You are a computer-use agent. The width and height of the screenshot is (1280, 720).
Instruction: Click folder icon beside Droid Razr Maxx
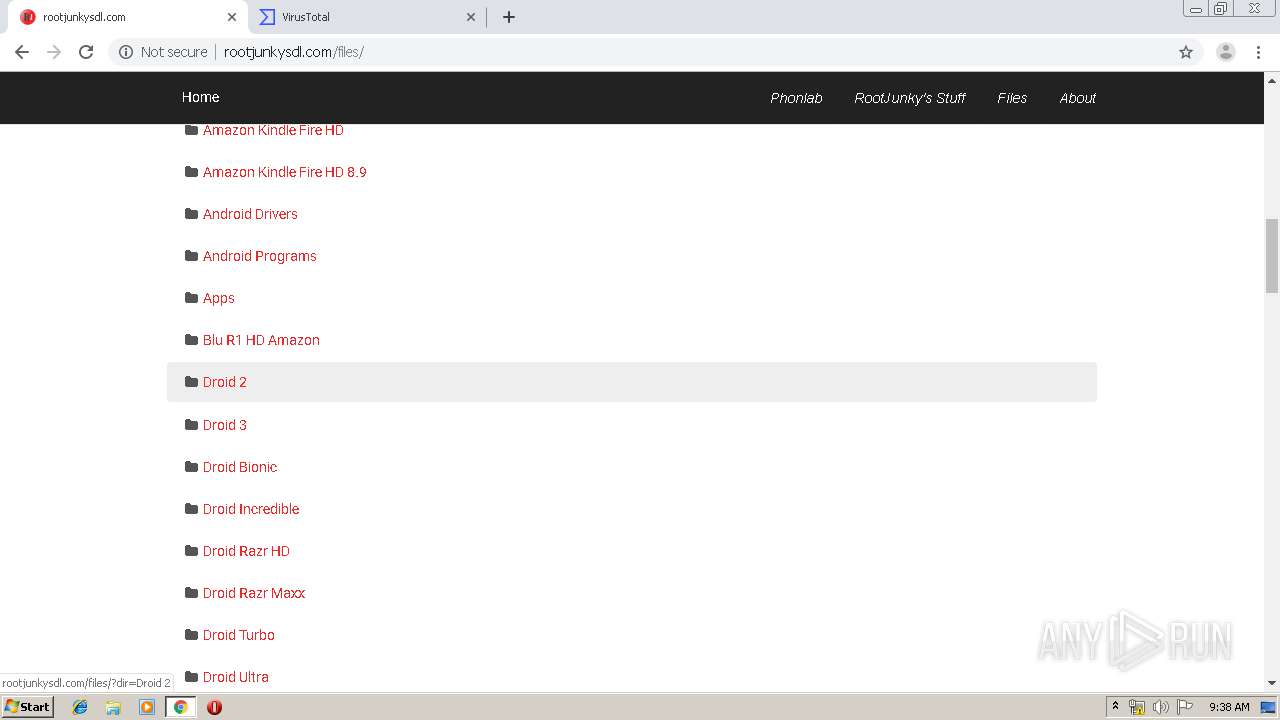tap(191, 592)
